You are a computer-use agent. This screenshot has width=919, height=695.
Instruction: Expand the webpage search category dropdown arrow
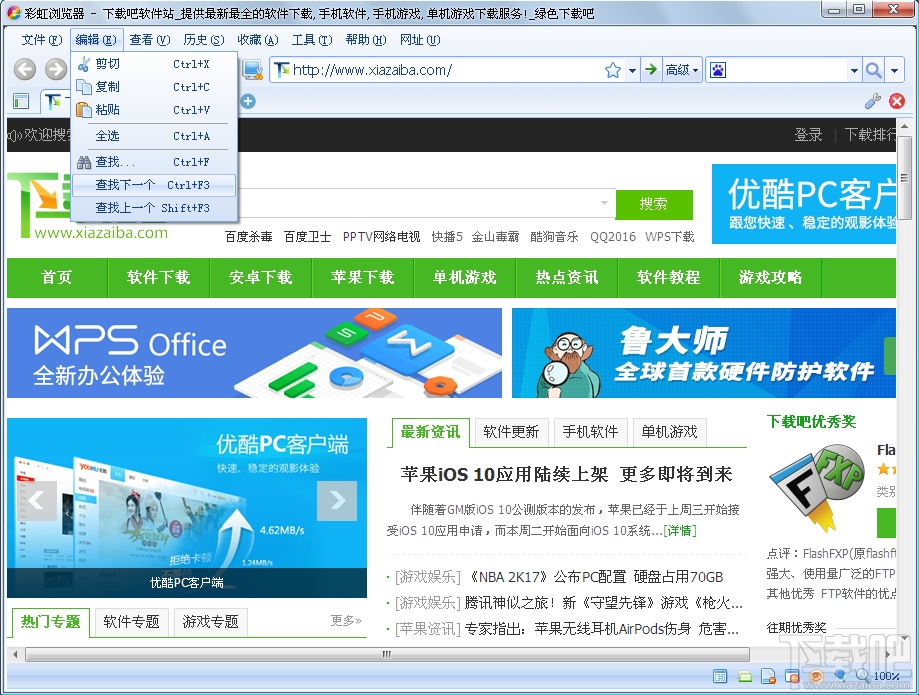tap(604, 203)
